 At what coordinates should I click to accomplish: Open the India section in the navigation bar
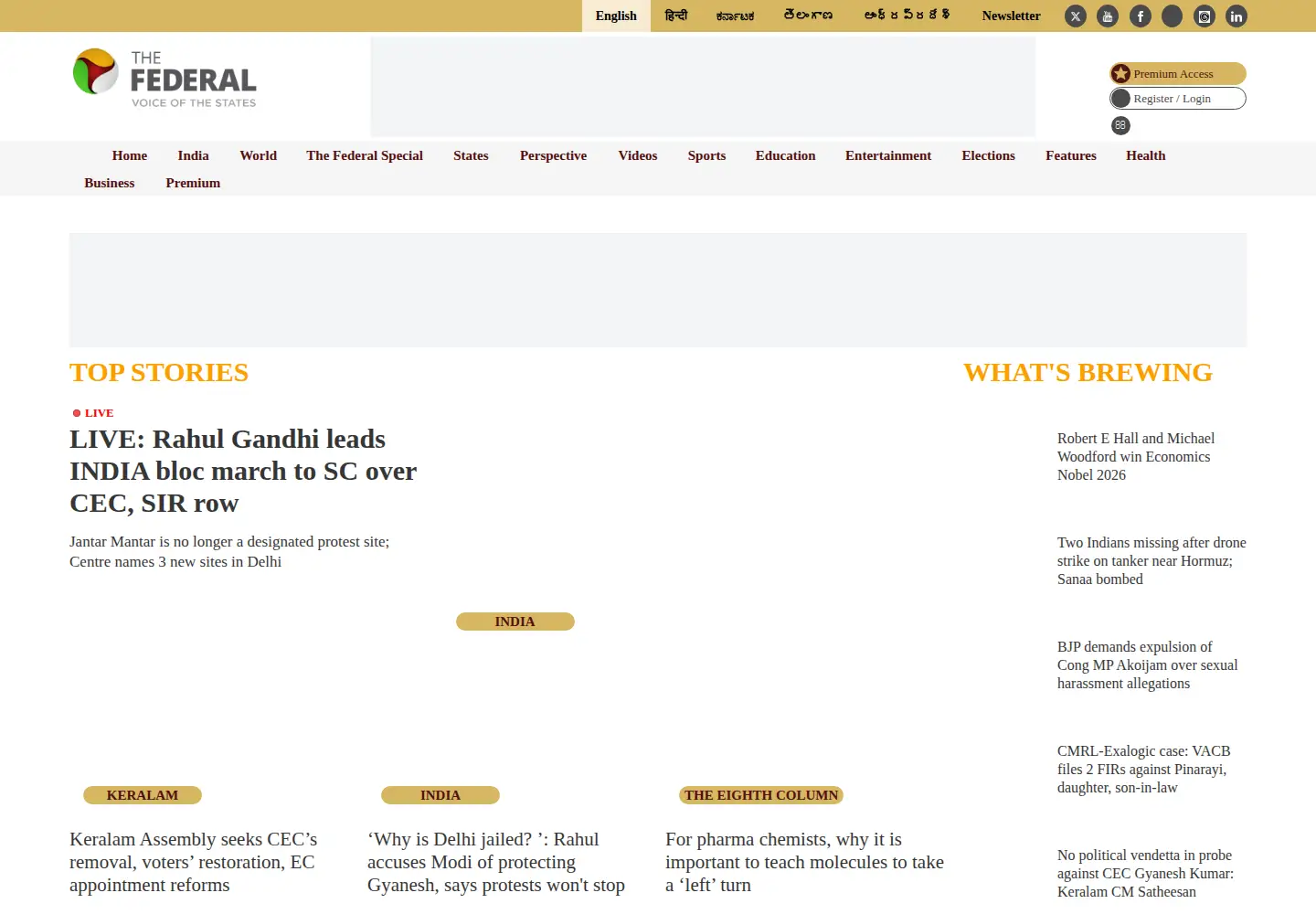(x=193, y=155)
